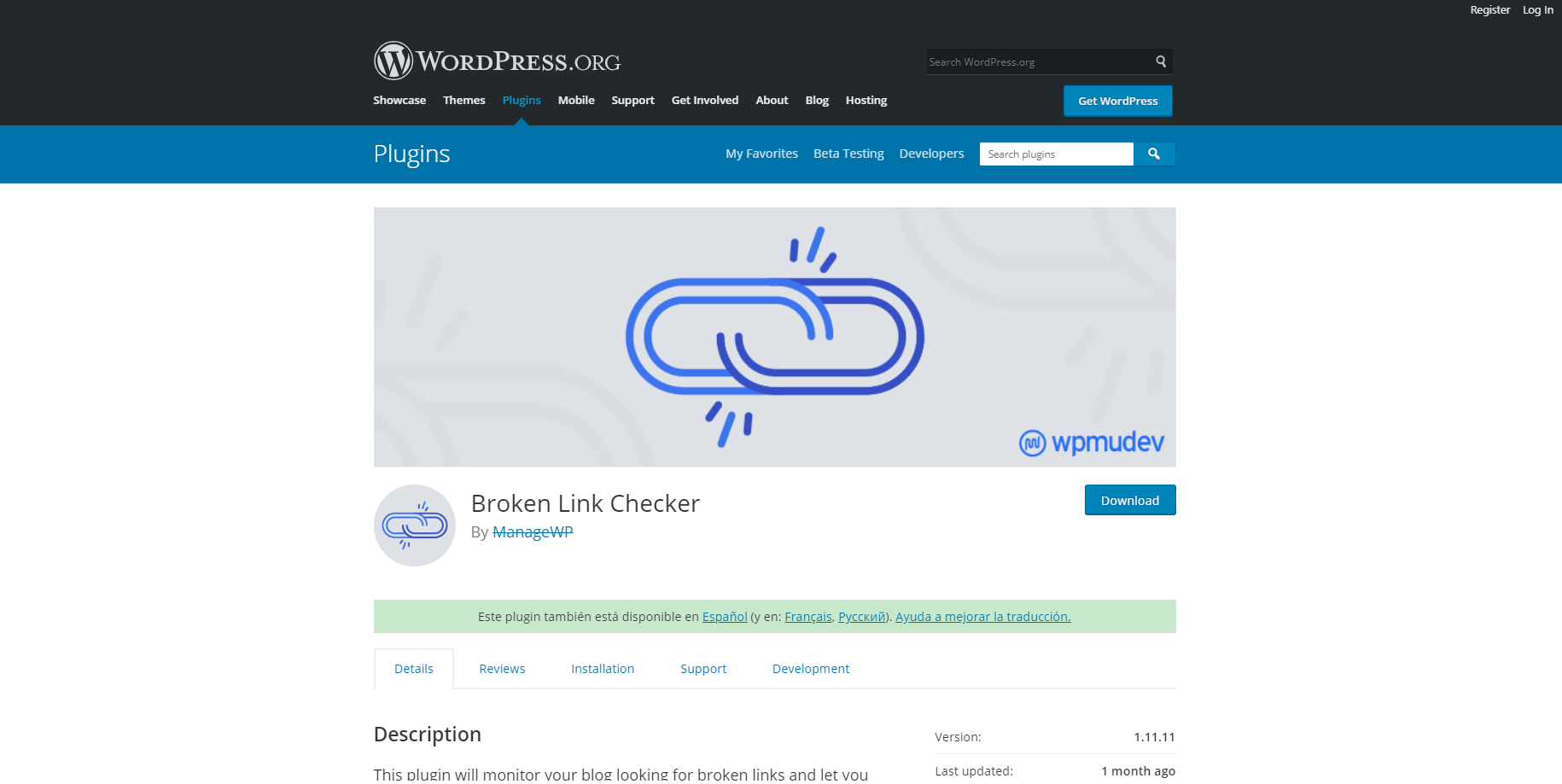Open the Beta Testing link
Image resolution: width=1562 pixels, height=784 pixels.
click(x=848, y=154)
